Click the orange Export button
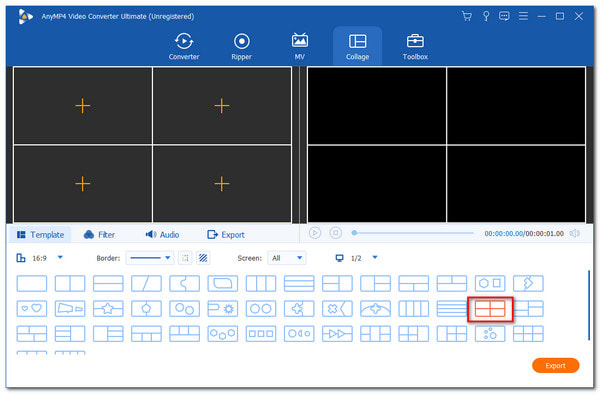Viewport: 600px width, 394px height. (555, 365)
